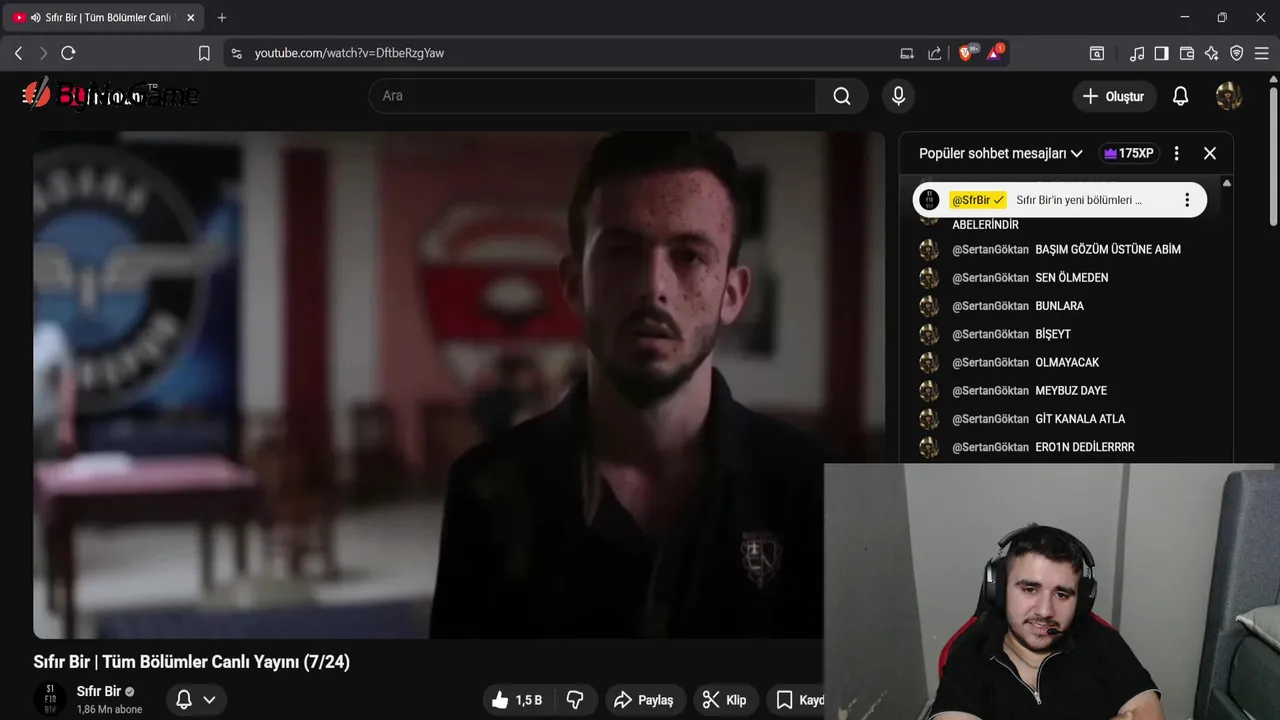Click avatar beside MEYBUZ DAYE message
This screenshot has height=720, width=1280.
pyautogui.click(x=929, y=390)
